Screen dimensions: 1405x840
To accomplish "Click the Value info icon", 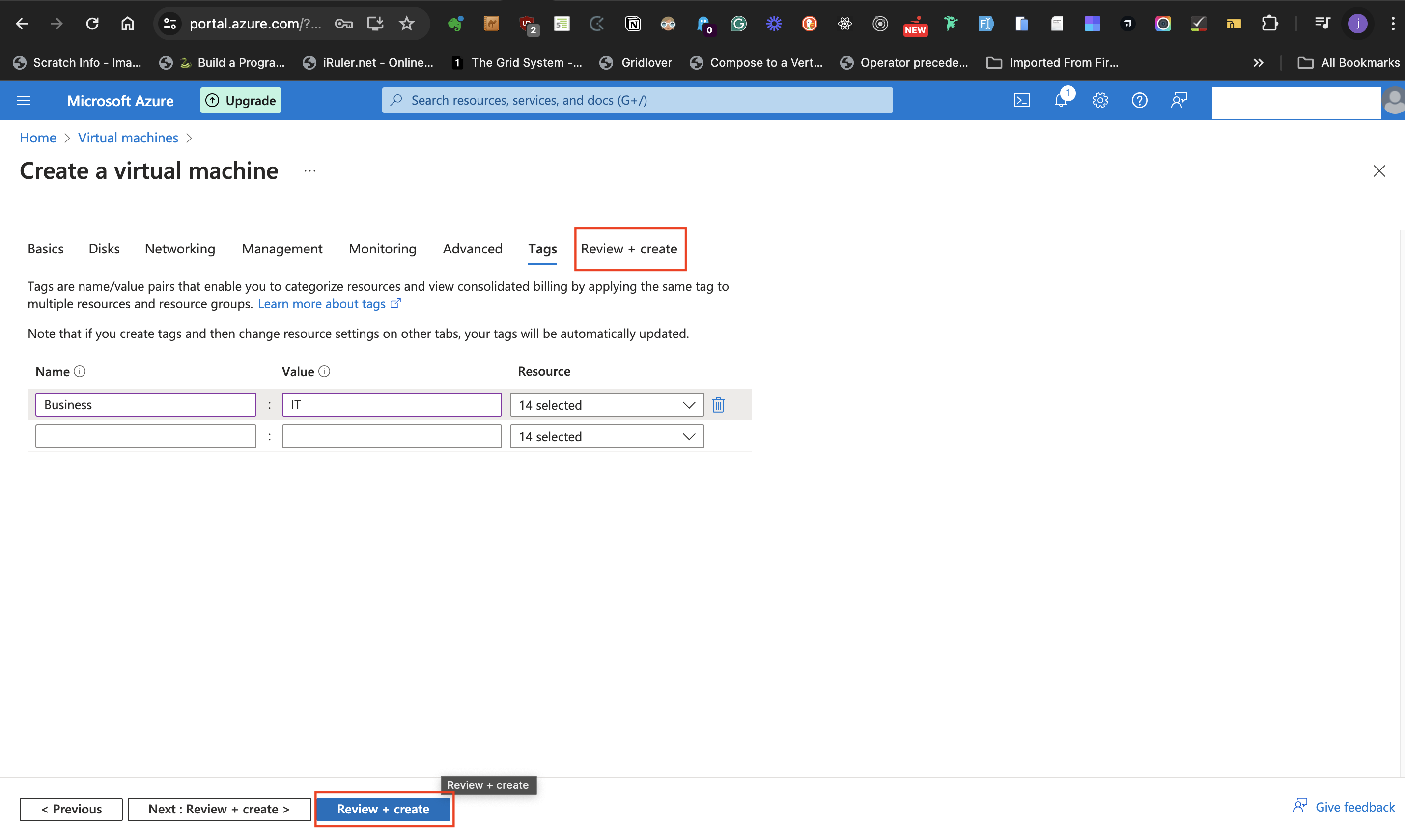I will [324, 371].
